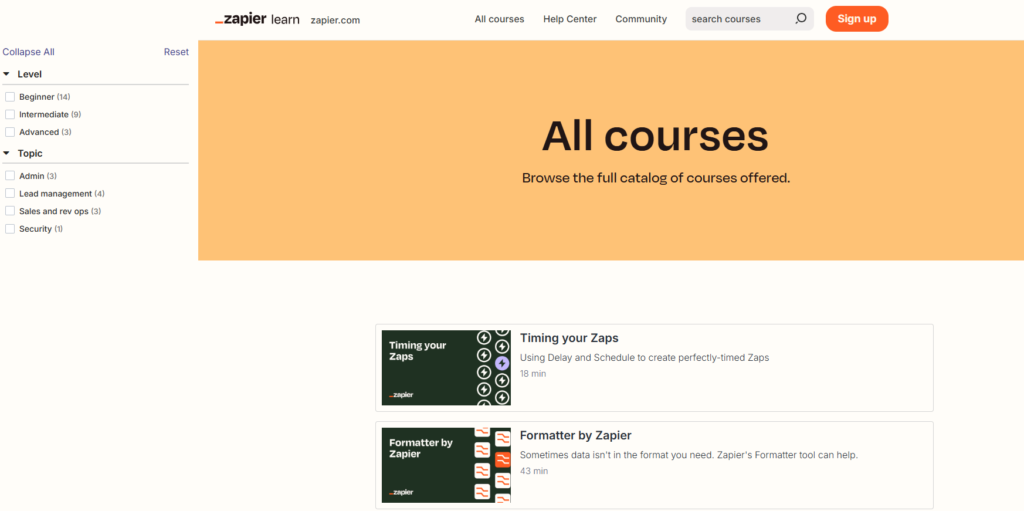1024x511 pixels.
Task: Click "Sometimes data isn't in the format" description
Action: 688,455
